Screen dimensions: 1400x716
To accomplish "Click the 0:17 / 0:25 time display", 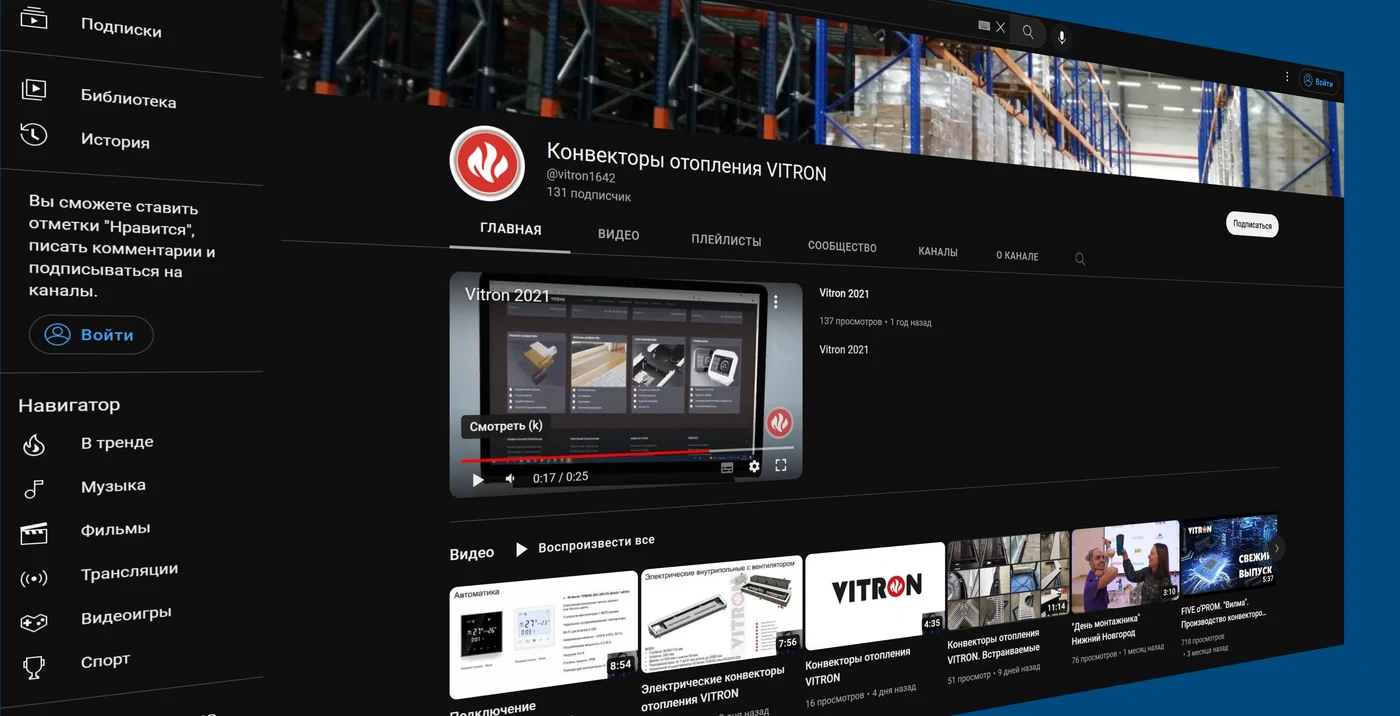I will click(560, 477).
